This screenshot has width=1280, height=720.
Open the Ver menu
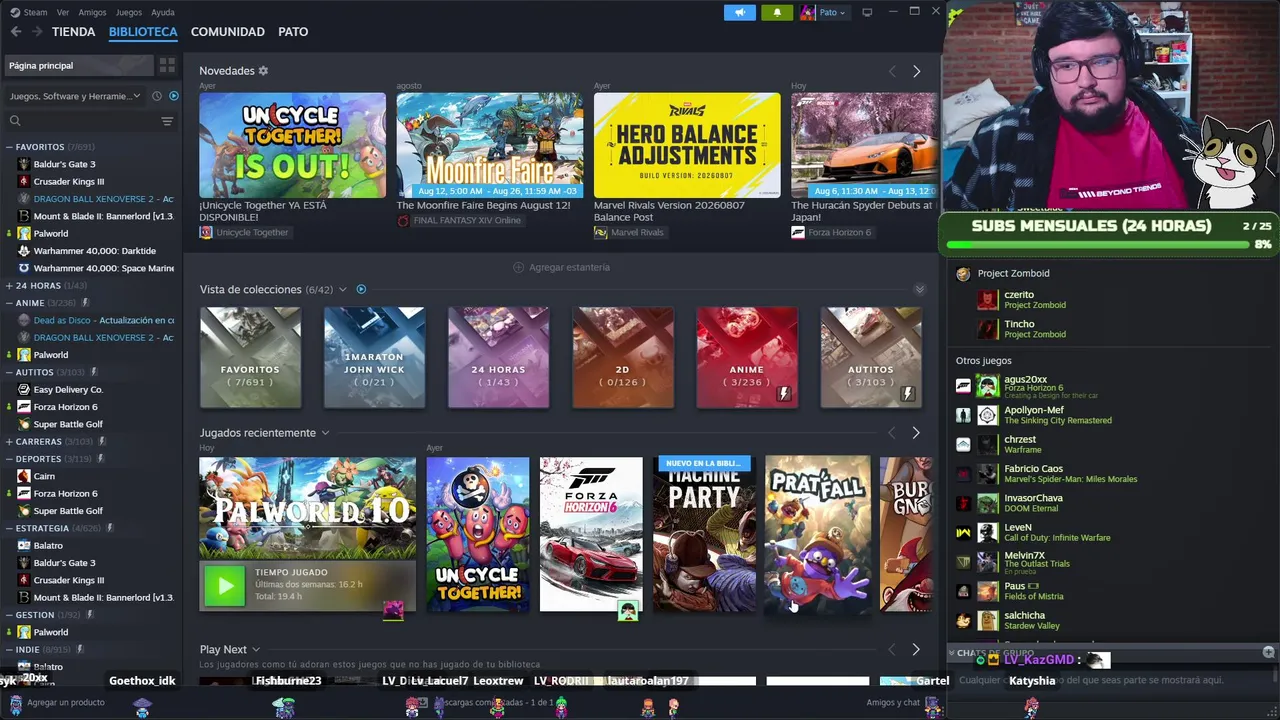(x=63, y=12)
